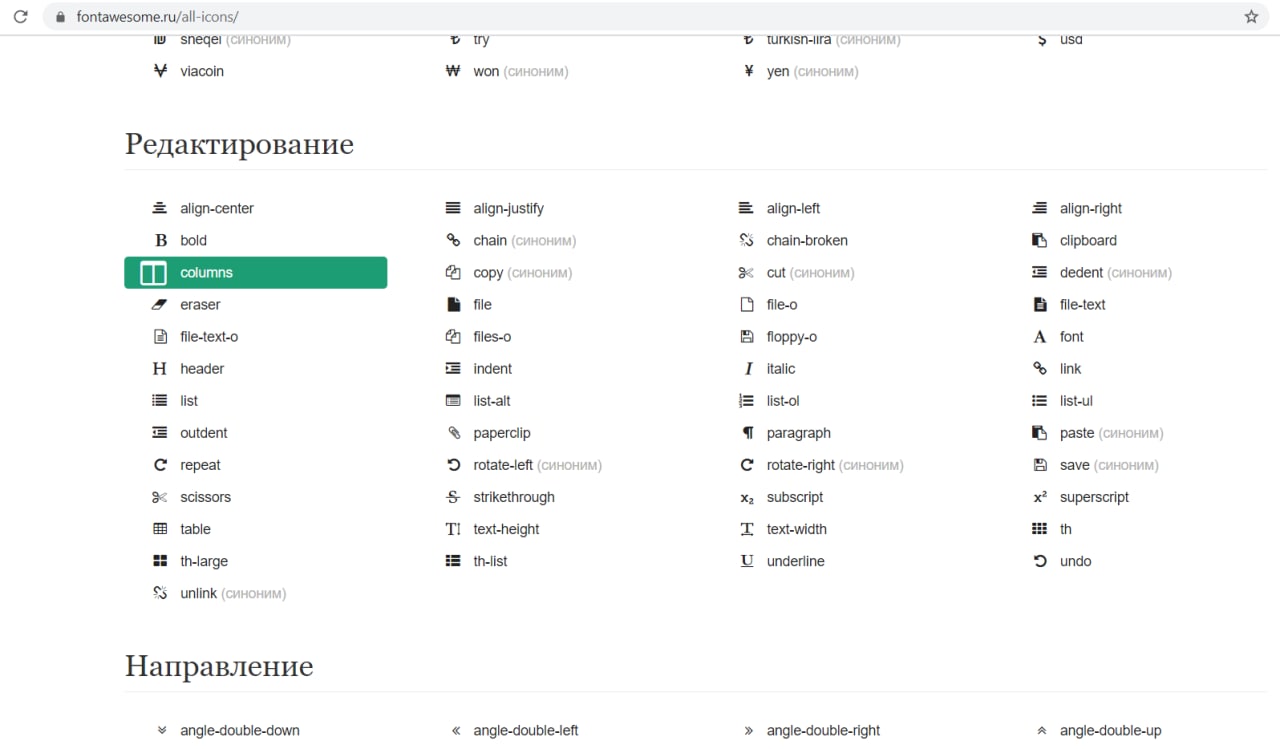Image resolution: width=1280 pixels, height=749 pixels.
Task: Open the indent link
Action: [493, 368]
